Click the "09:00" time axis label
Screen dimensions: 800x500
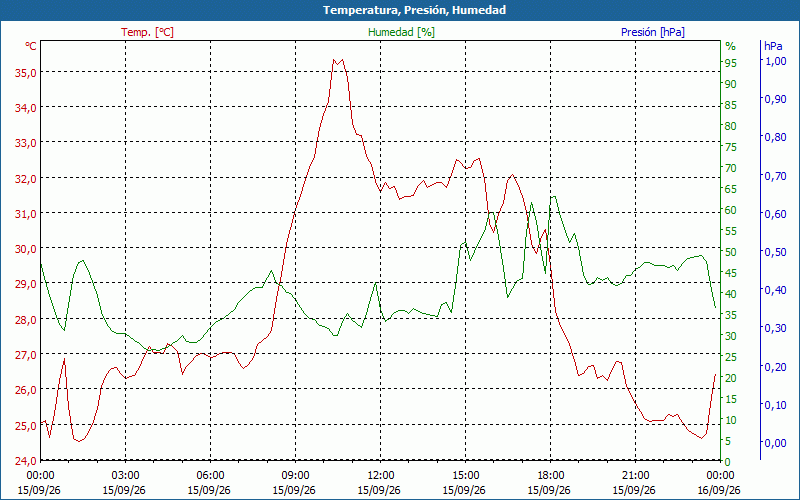(295, 476)
